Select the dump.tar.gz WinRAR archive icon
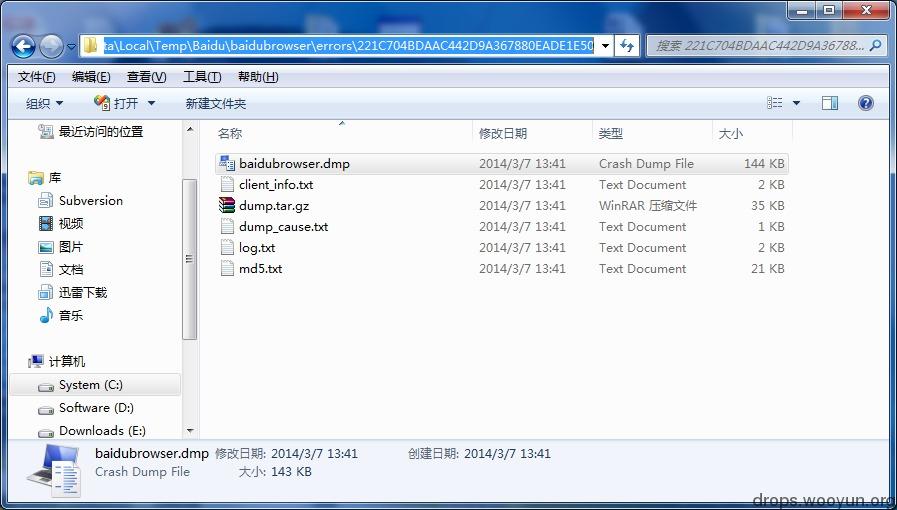Image resolution: width=897 pixels, height=510 pixels. (227, 206)
